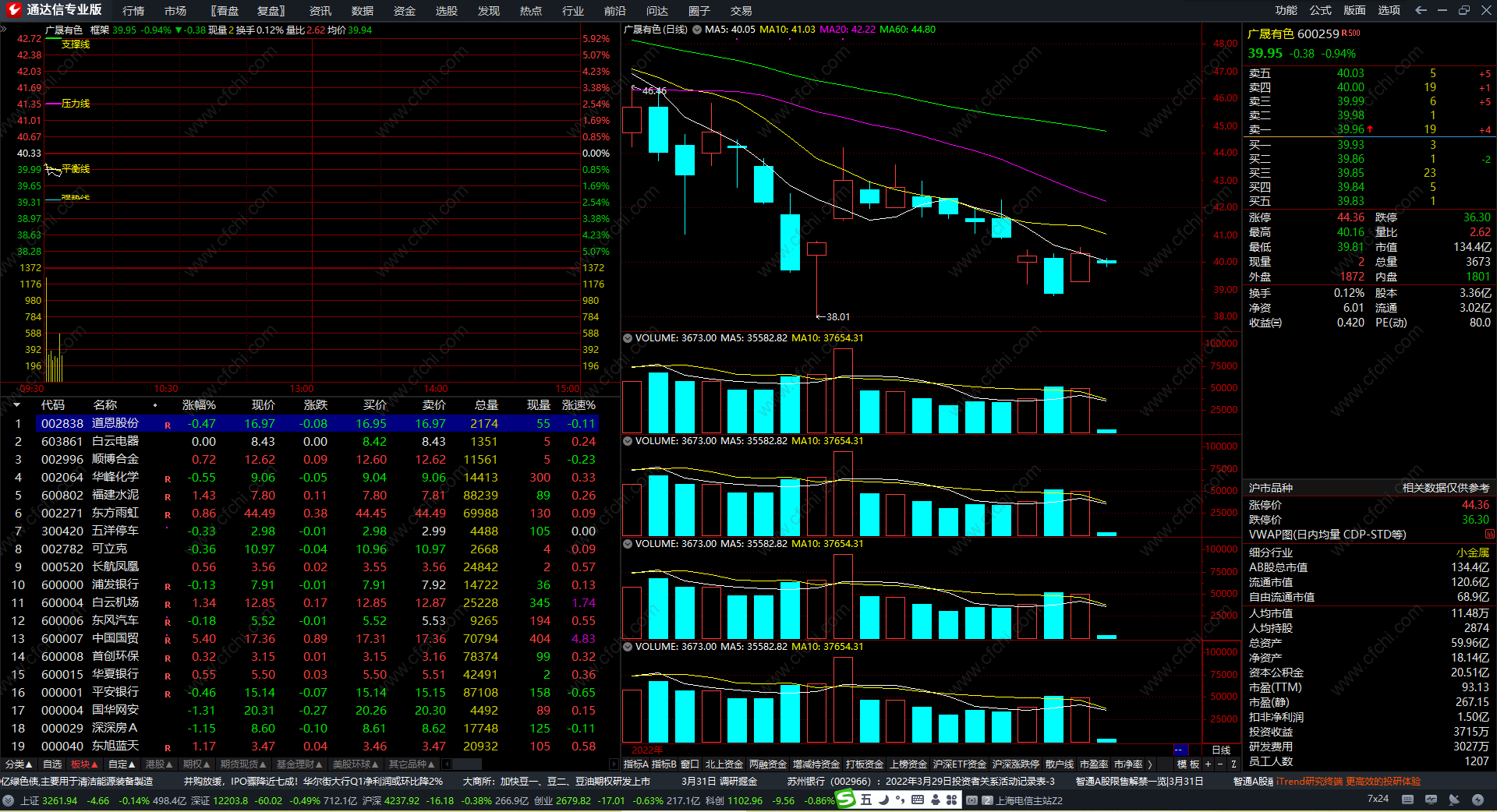
Task: Click the 日线 period label
Action: (1221, 750)
